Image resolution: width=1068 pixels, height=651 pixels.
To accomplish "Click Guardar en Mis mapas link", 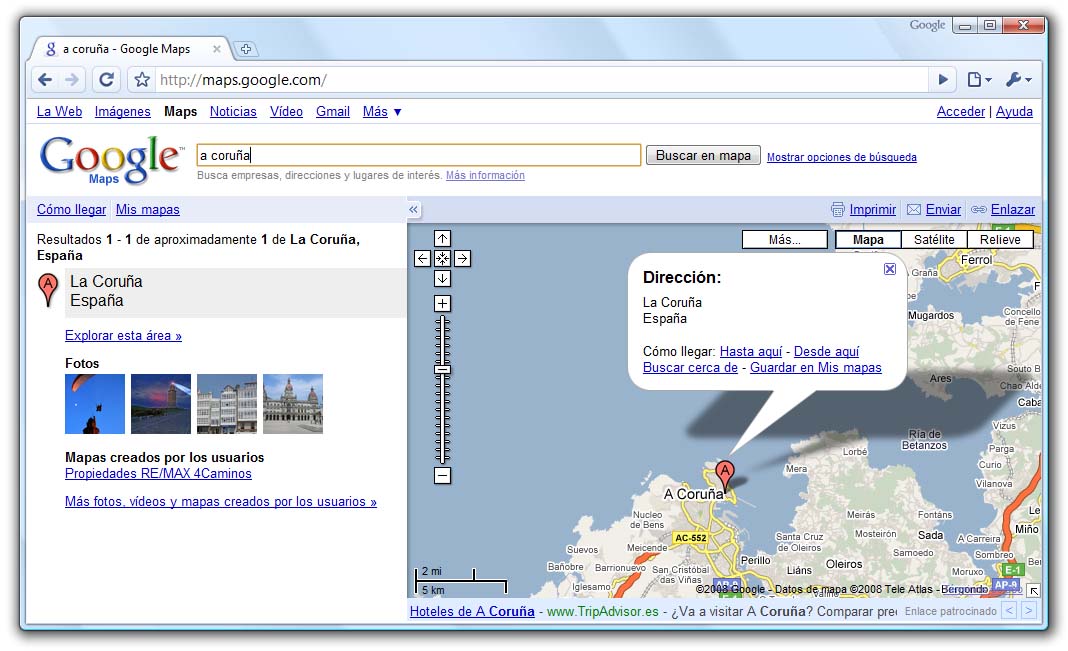I will (x=815, y=368).
